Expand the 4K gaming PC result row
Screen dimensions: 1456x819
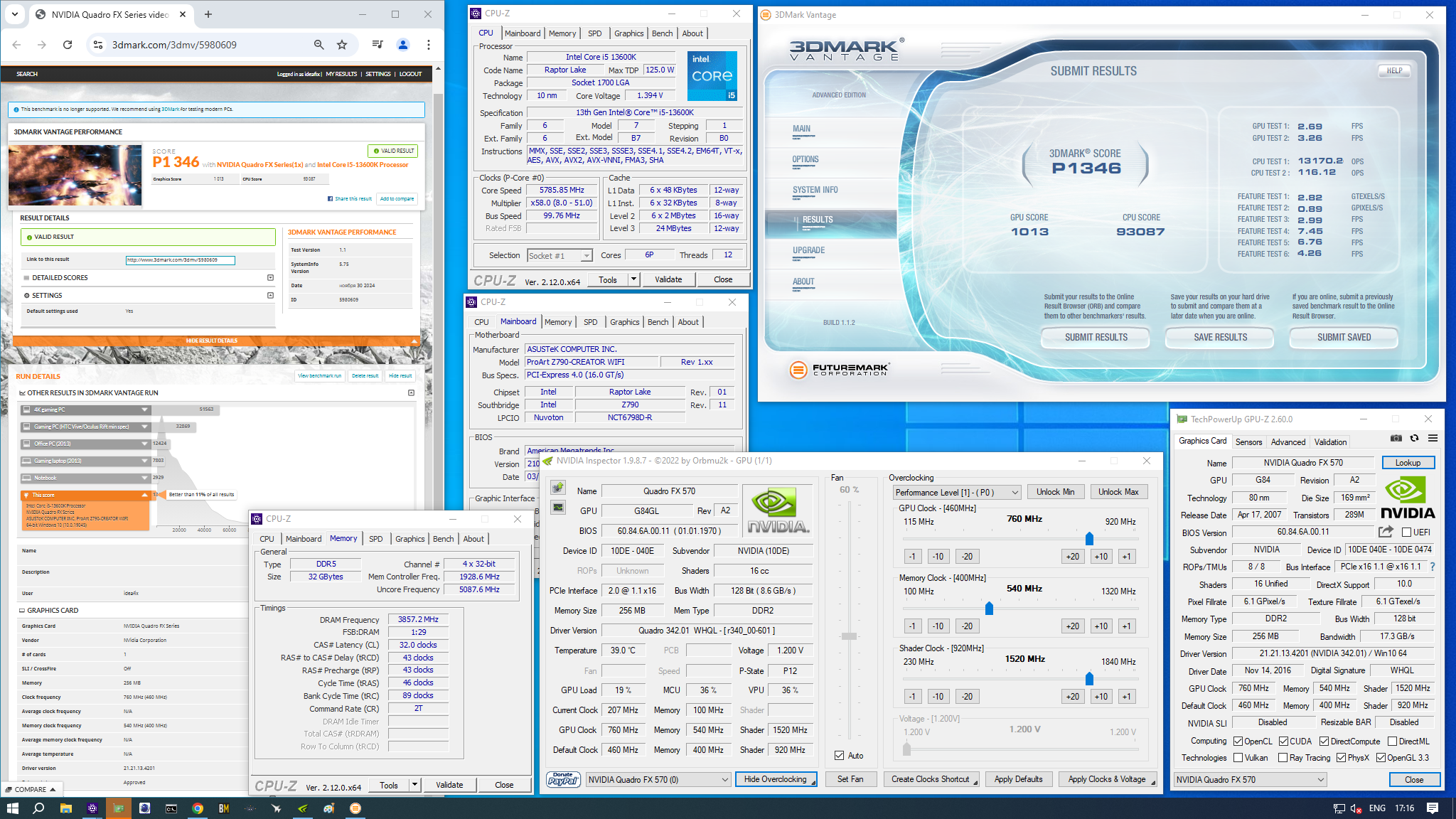tap(86, 409)
